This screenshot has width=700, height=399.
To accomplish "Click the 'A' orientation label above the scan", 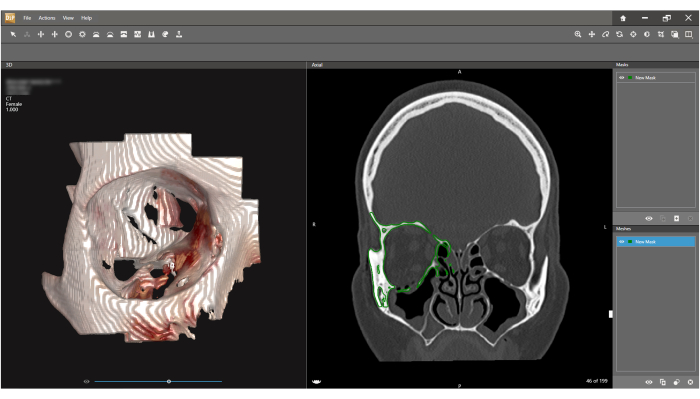I will click(459, 72).
